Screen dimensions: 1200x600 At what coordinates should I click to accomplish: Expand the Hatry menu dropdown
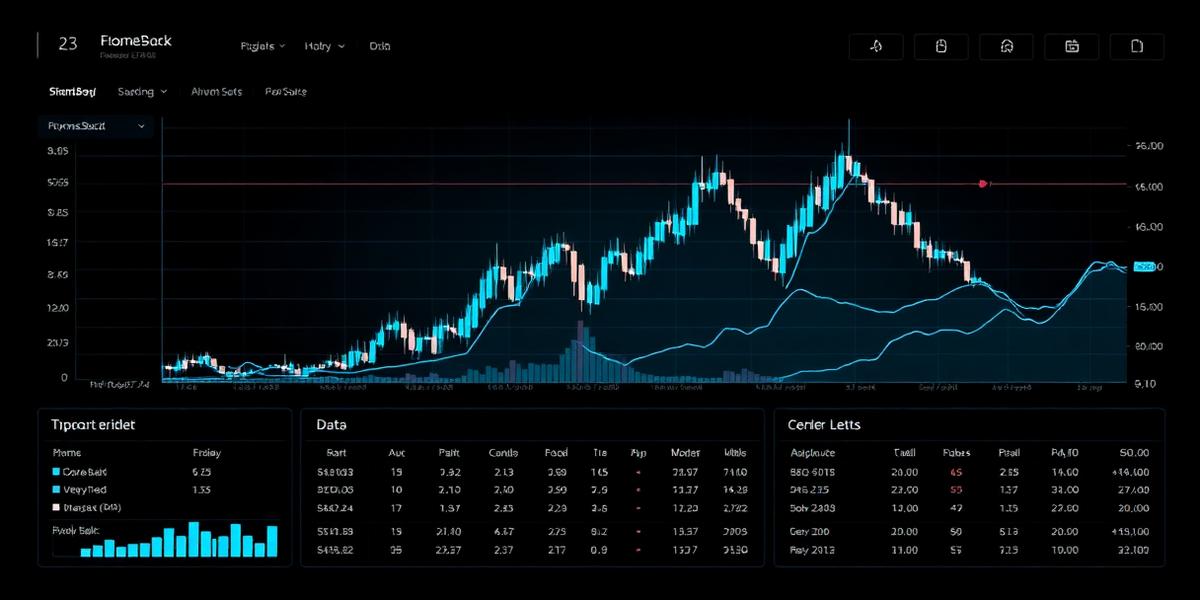[324, 46]
